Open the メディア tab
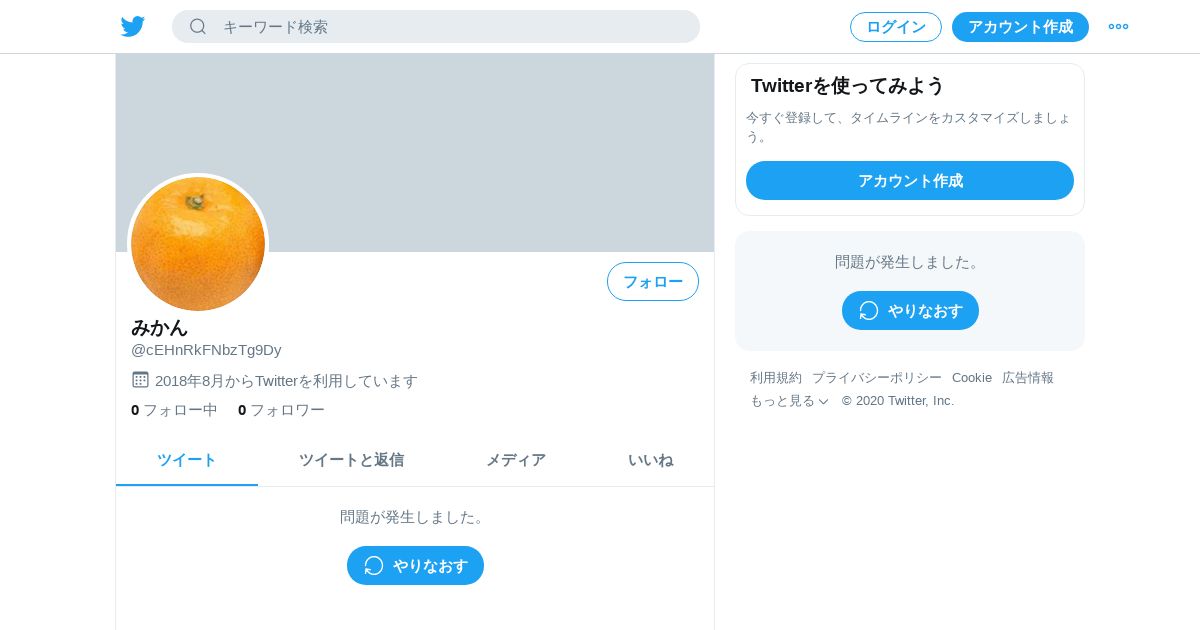 coord(516,460)
